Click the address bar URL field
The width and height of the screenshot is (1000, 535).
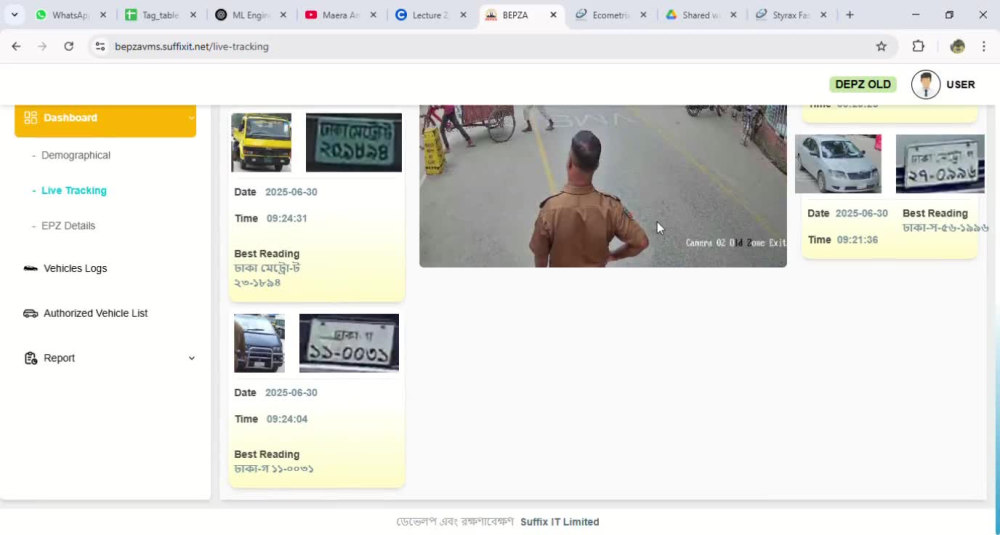pyautogui.click(x=491, y=46)
